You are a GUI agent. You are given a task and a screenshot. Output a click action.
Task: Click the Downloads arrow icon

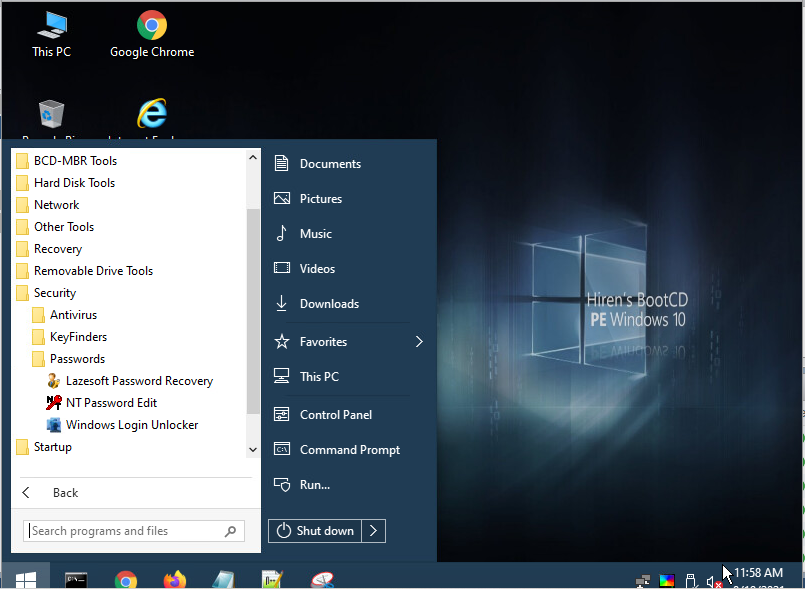click(281, 303)
